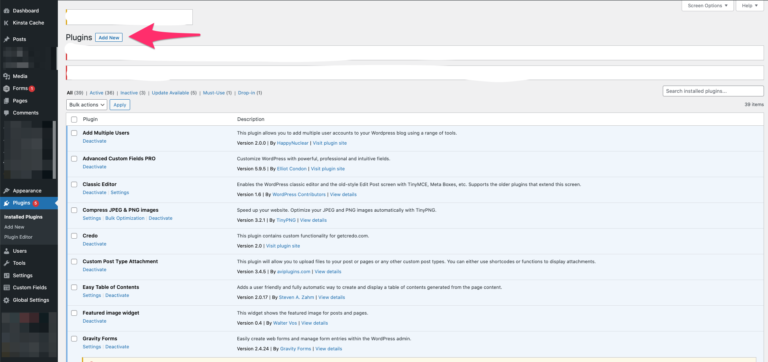Open Installed Plugins submenu item
768x362 pixels.
point(23,217)
